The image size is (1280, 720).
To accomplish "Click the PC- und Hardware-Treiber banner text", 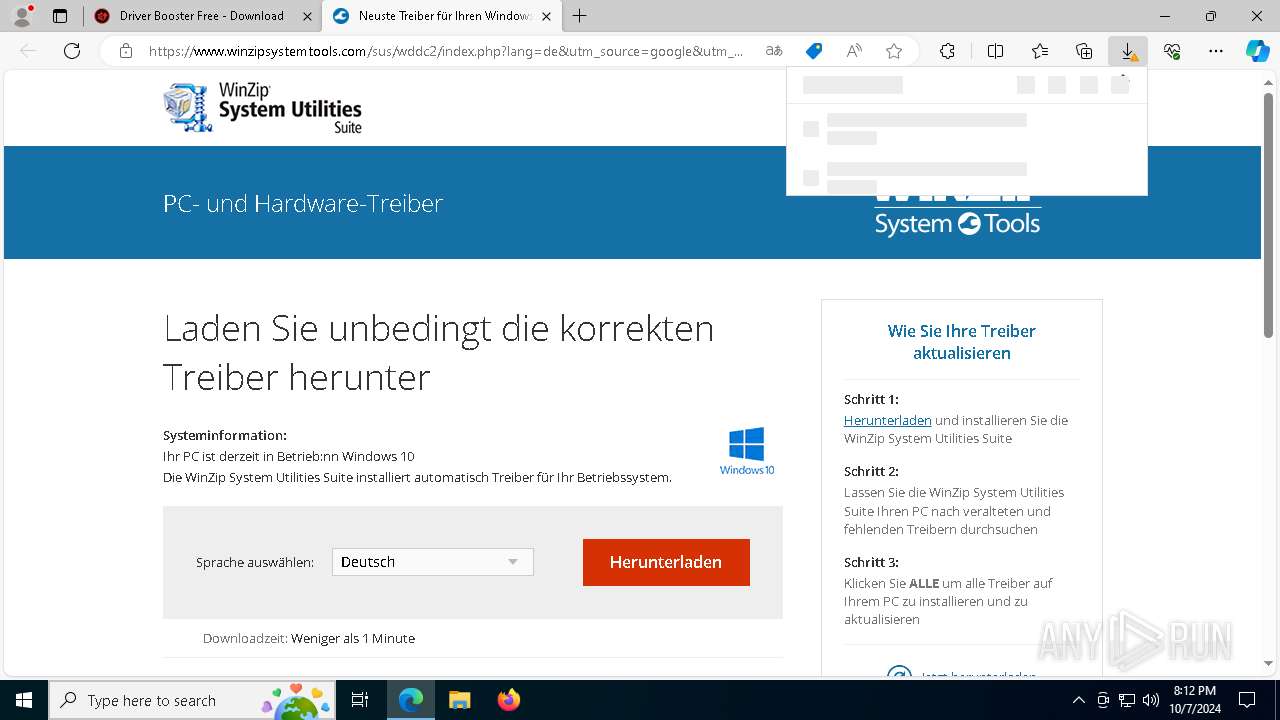I will pyautogui.click(x=303, y=203).
